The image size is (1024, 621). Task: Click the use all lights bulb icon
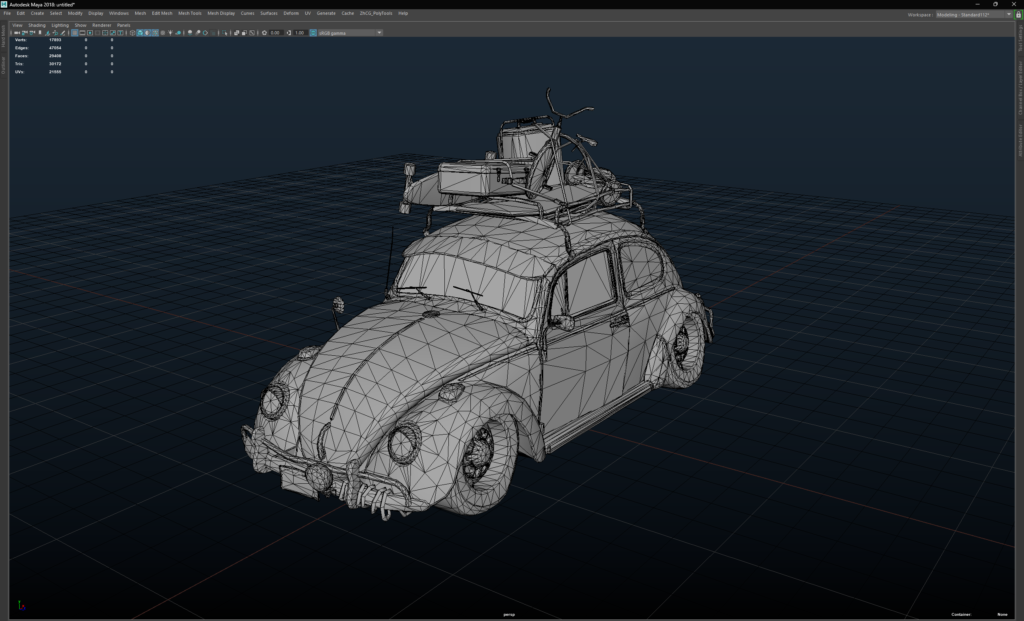tap(170, 33)
